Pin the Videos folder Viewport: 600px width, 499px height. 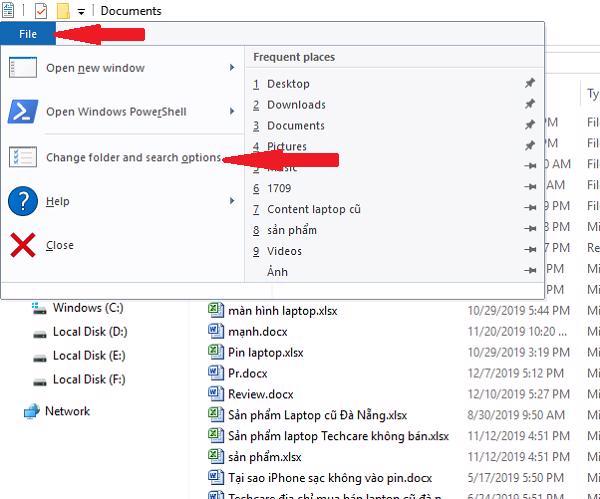(530, 250)
